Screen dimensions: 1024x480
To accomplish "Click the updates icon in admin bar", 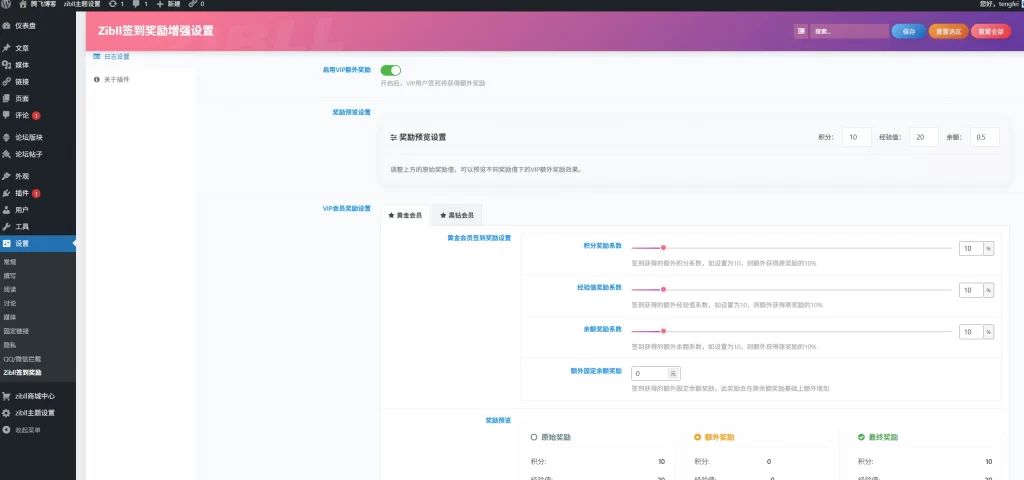I will [x=112, y=4].
